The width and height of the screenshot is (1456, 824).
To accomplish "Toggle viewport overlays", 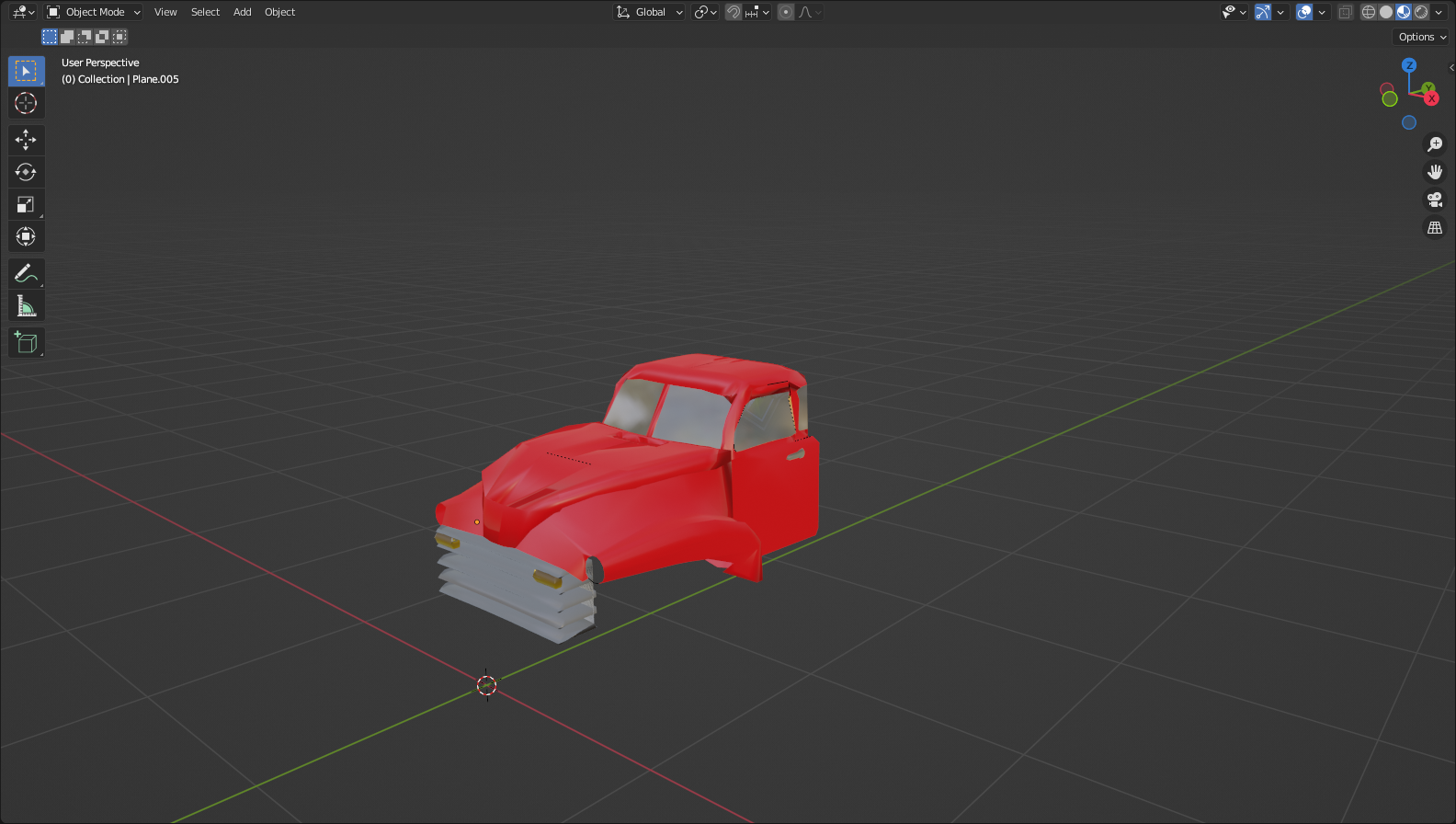I will (x=1304, y=12).
